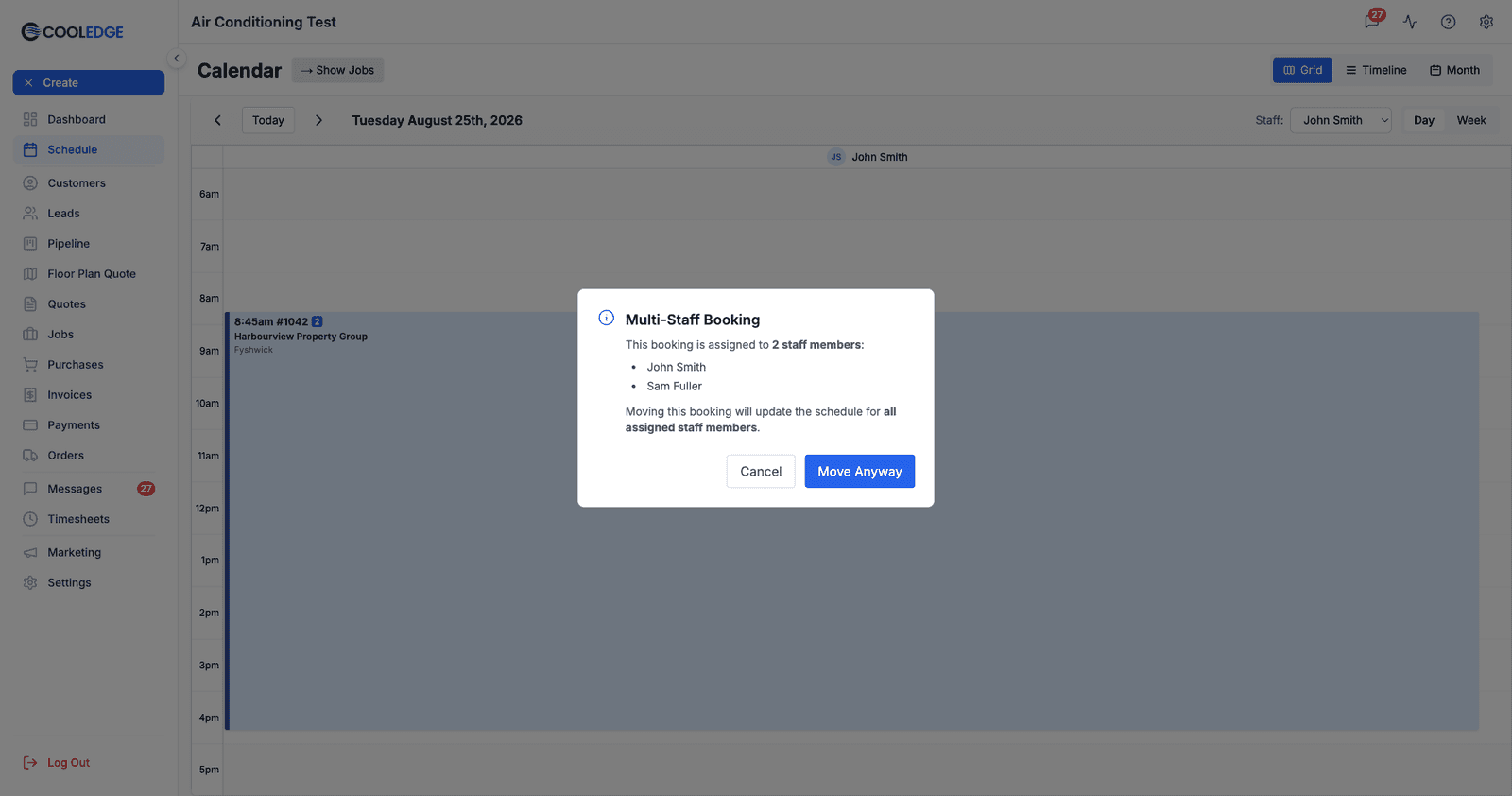The width and height of the screenshot is (1512, 796).
Task: Click the Timesheets clock icon
Action: (x=30, y=519)
